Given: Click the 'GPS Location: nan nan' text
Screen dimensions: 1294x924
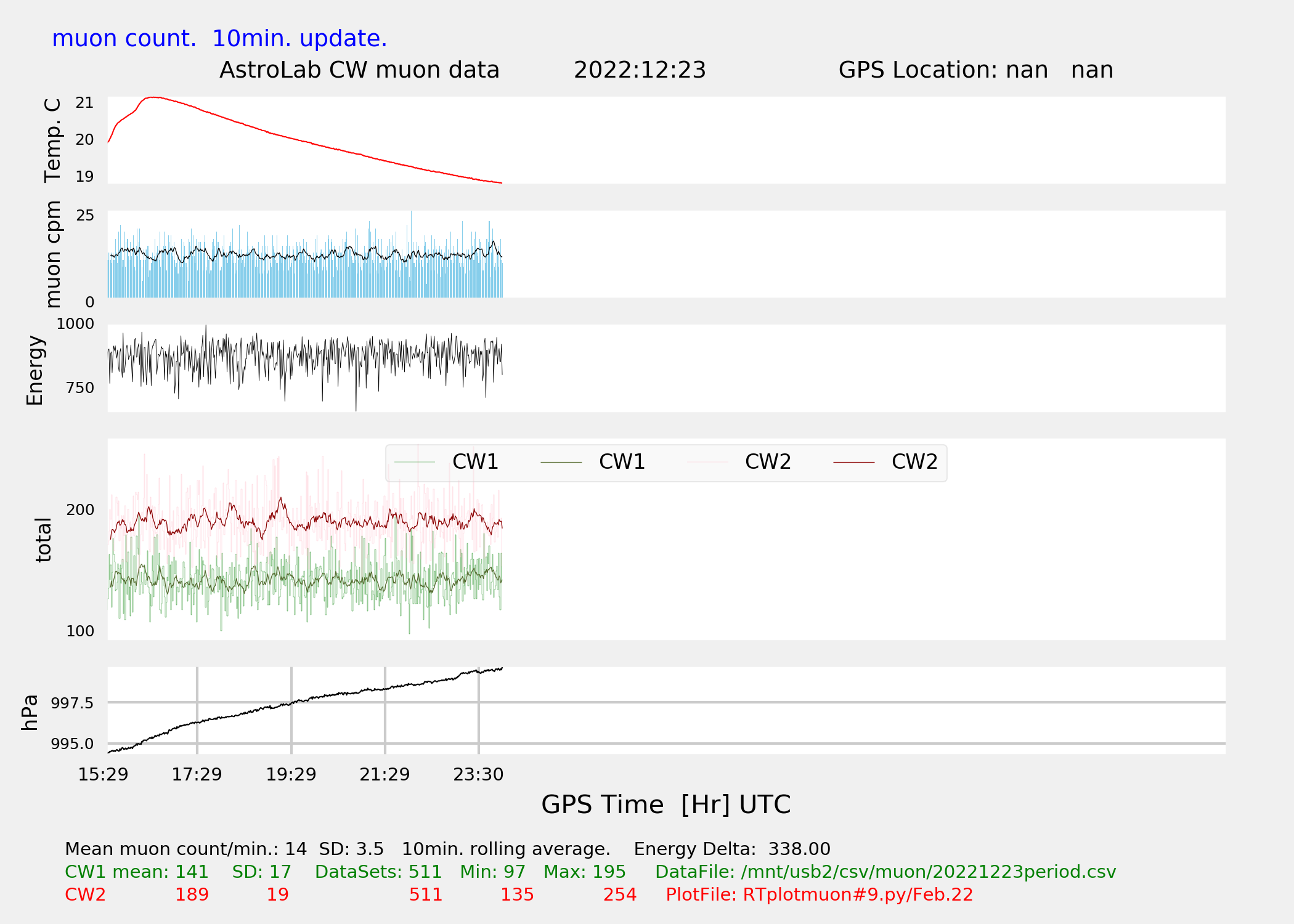Looking at the screenshot, I should tap(975, 70).
